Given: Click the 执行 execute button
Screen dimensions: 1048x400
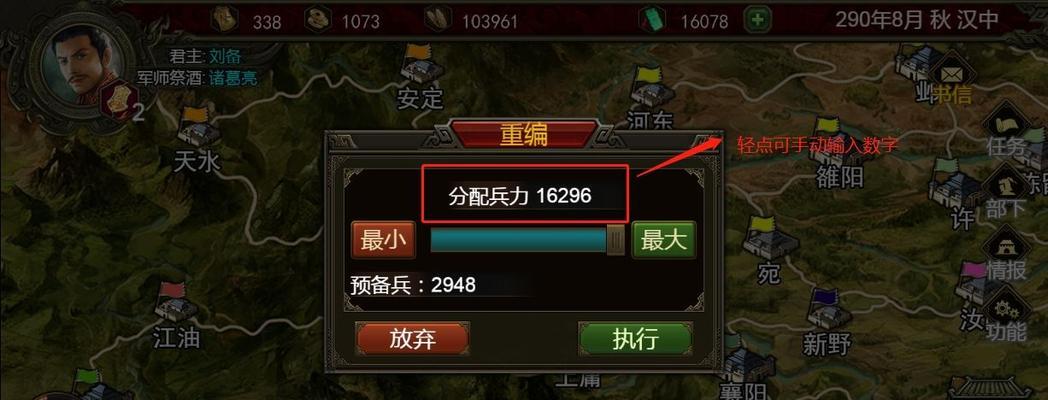Looking at the screenshot, I should (635, 338).
